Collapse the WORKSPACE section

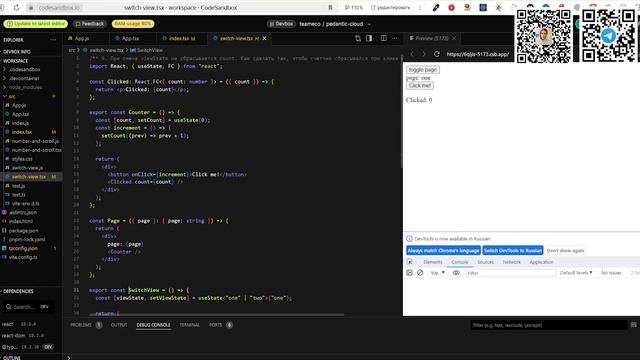[16, 61]
